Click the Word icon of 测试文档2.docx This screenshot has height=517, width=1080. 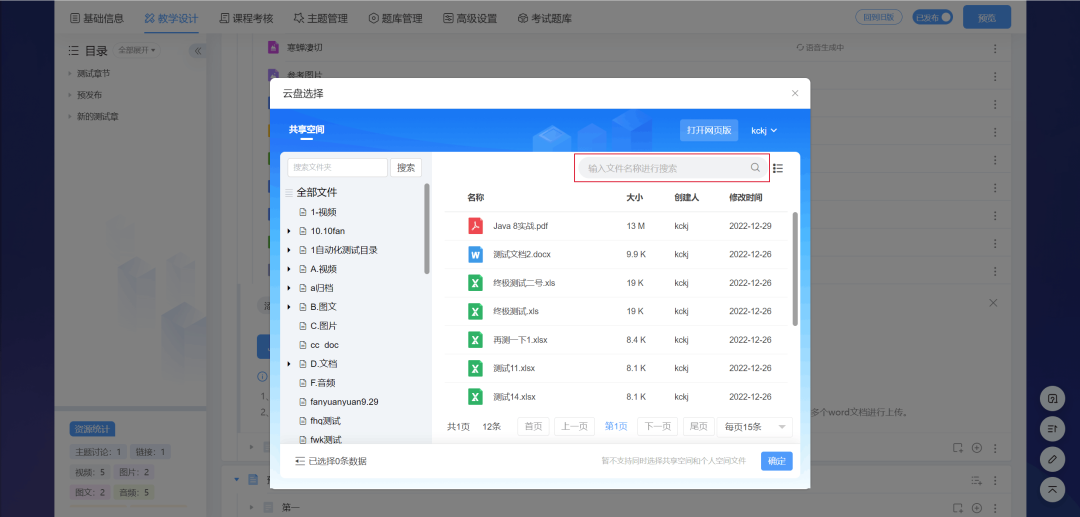click(475, 254)
